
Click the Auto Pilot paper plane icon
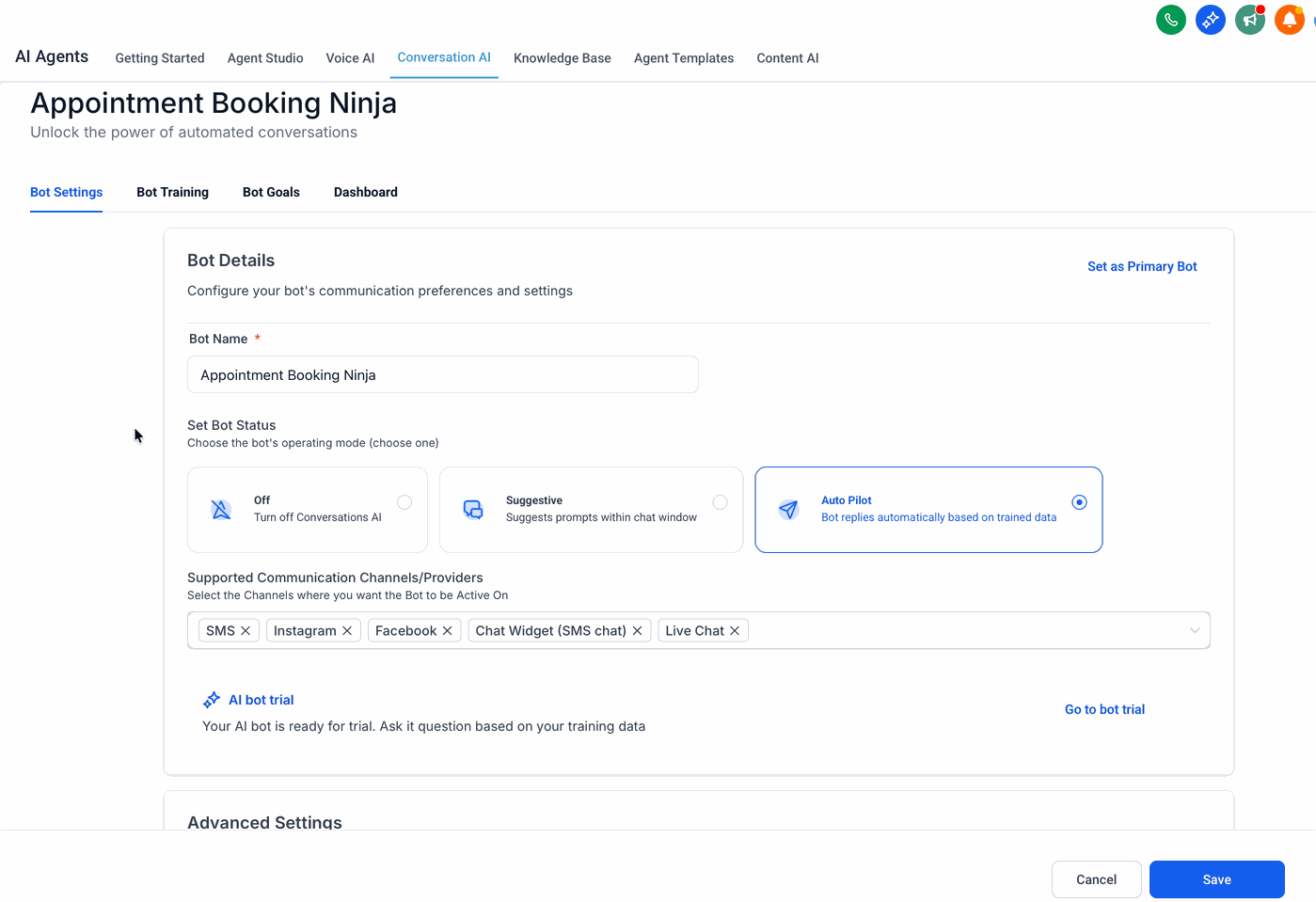pyautogui.click(x=788, y=510)
